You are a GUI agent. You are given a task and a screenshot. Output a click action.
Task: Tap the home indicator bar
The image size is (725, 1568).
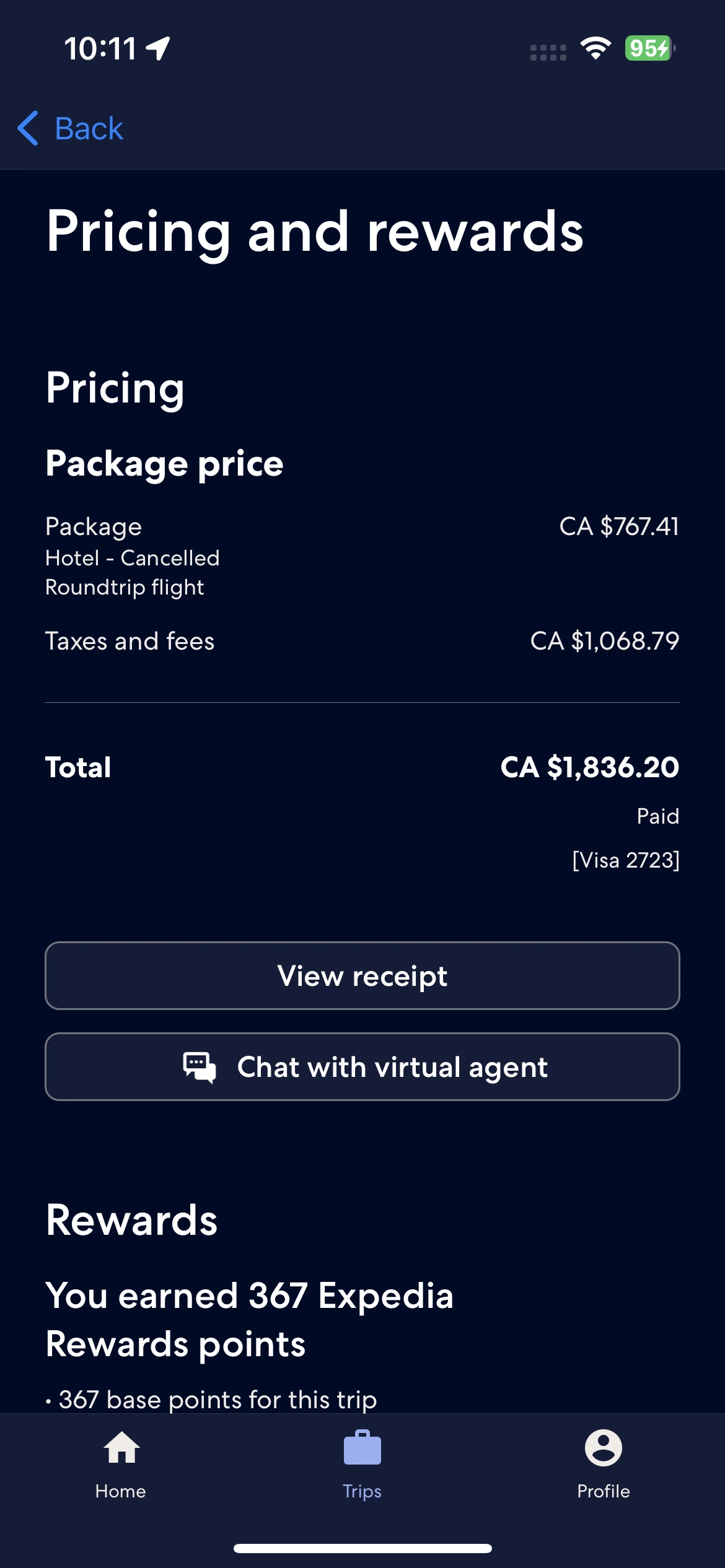[362, 1548]
